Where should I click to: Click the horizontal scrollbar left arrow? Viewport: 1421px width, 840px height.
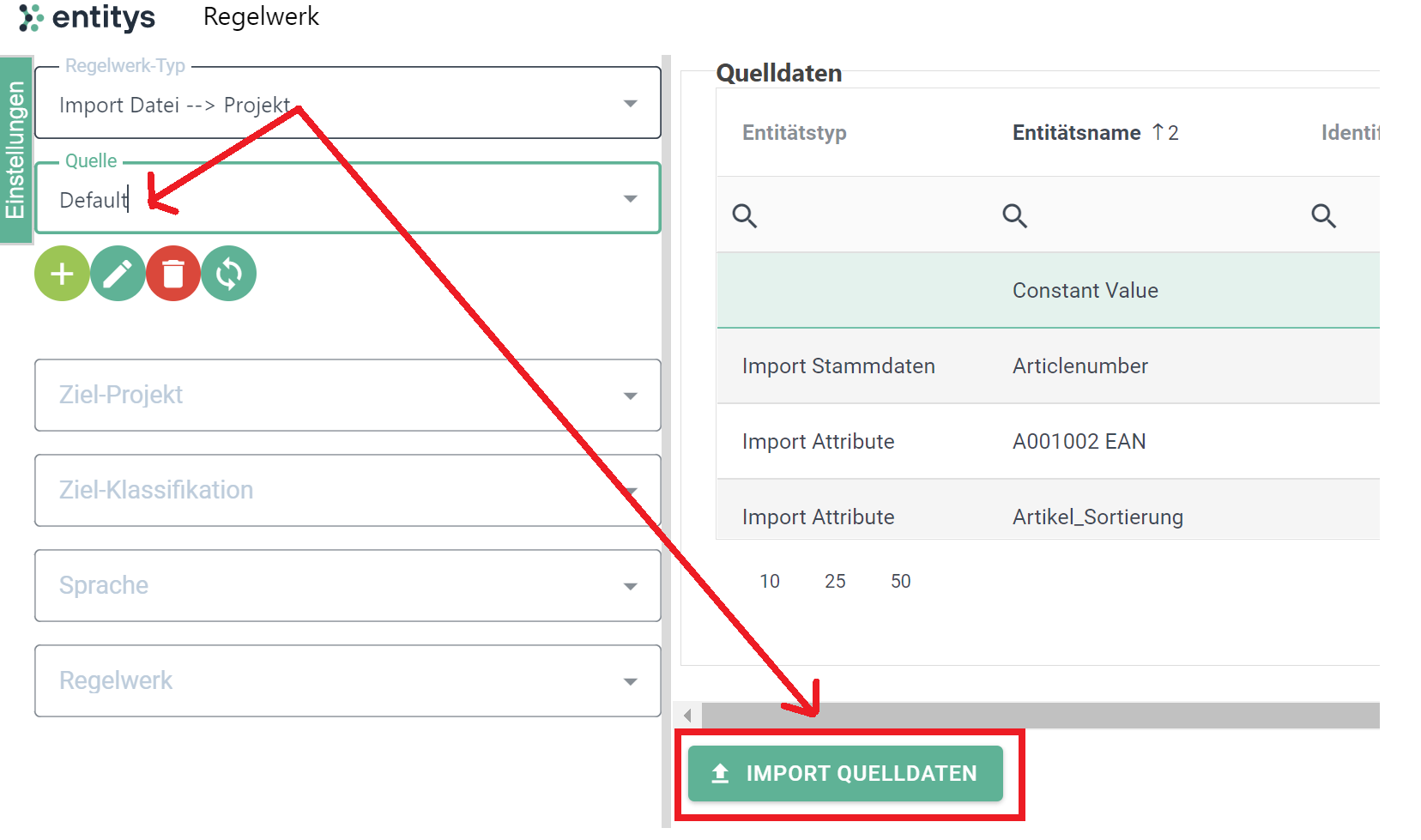687,715
